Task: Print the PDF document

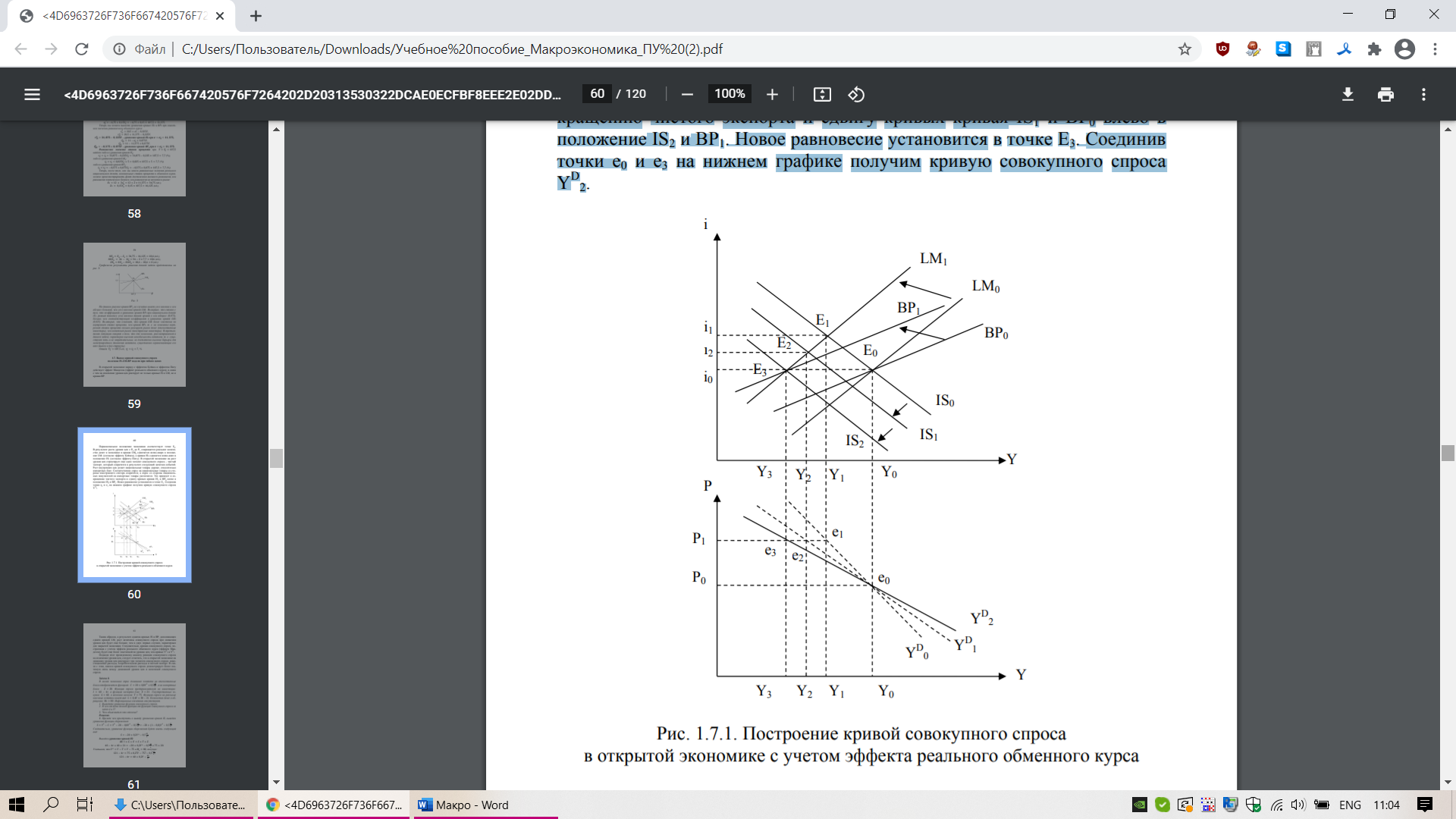Action: coord(1385,94)
